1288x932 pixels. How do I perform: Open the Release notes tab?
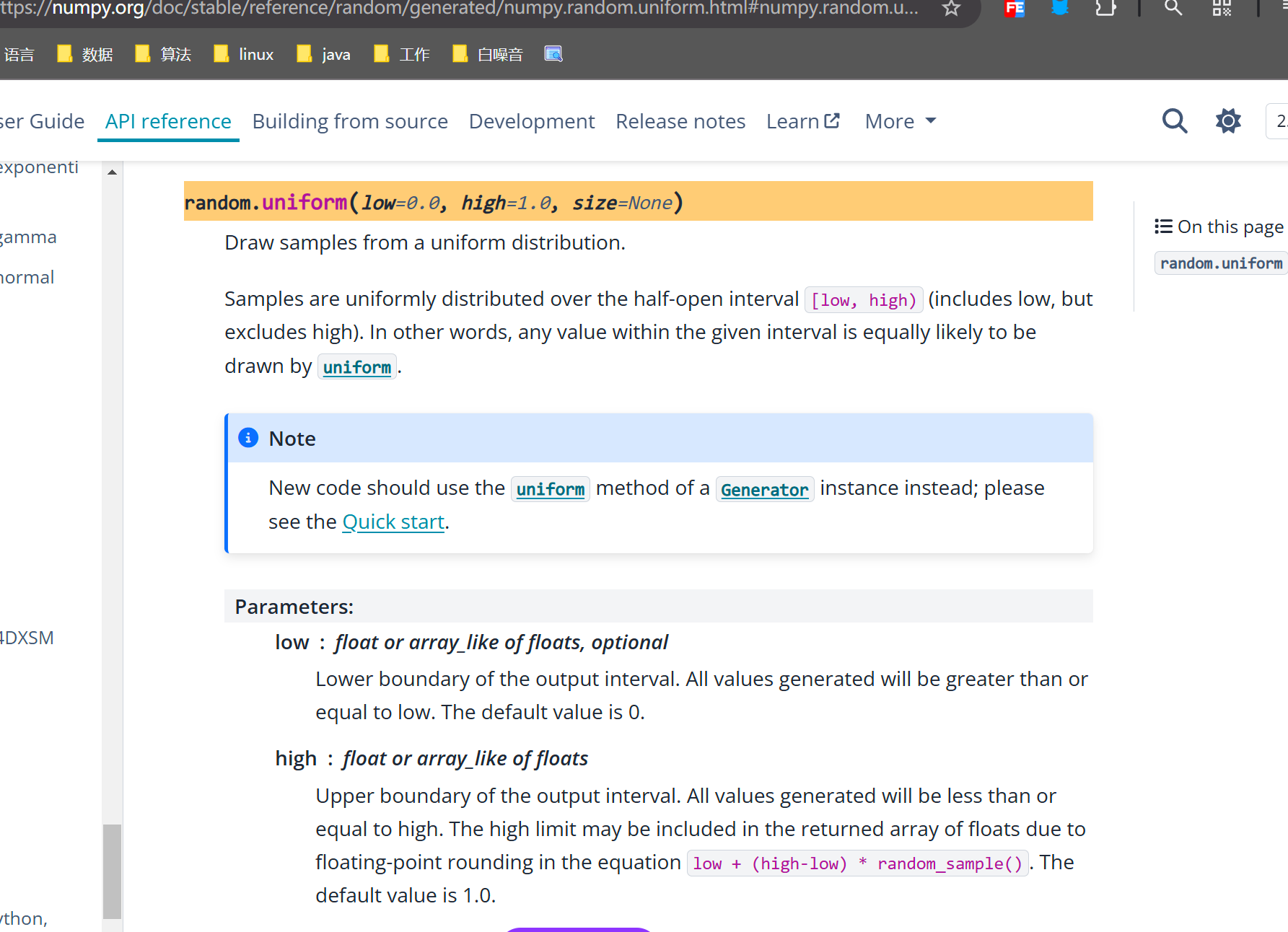680,121
